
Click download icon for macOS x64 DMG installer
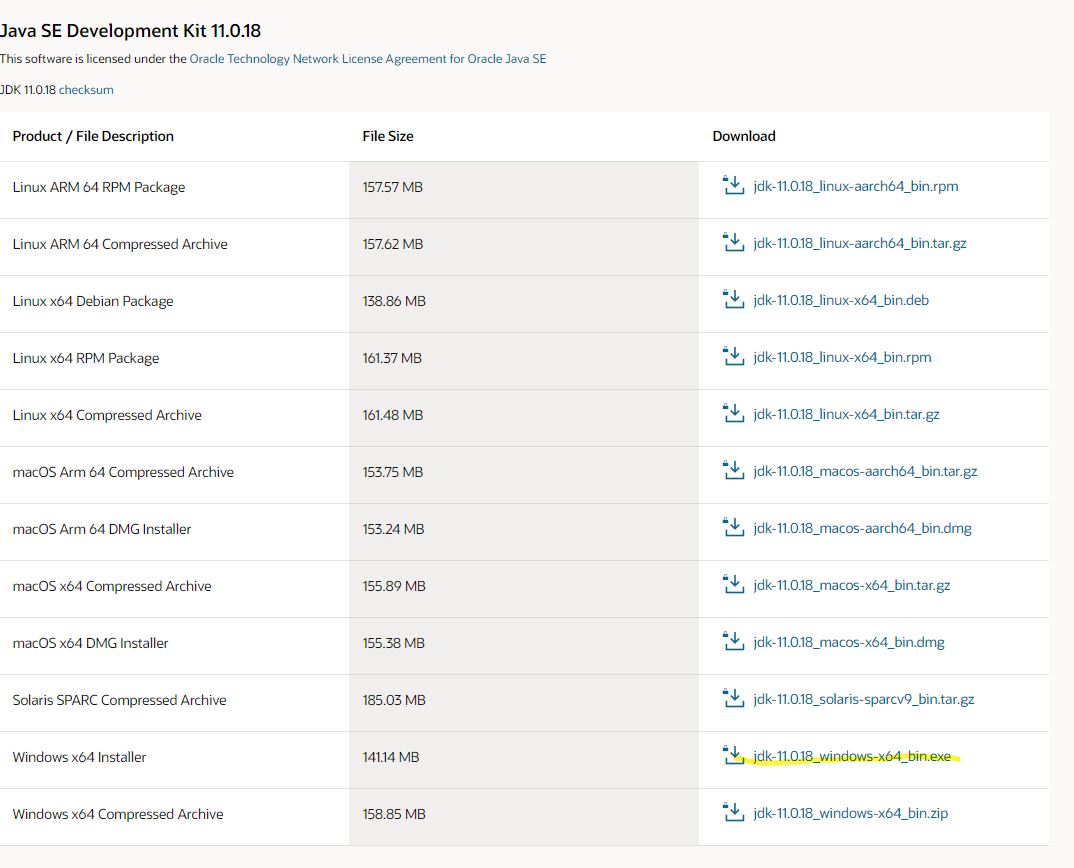point(734,642)
